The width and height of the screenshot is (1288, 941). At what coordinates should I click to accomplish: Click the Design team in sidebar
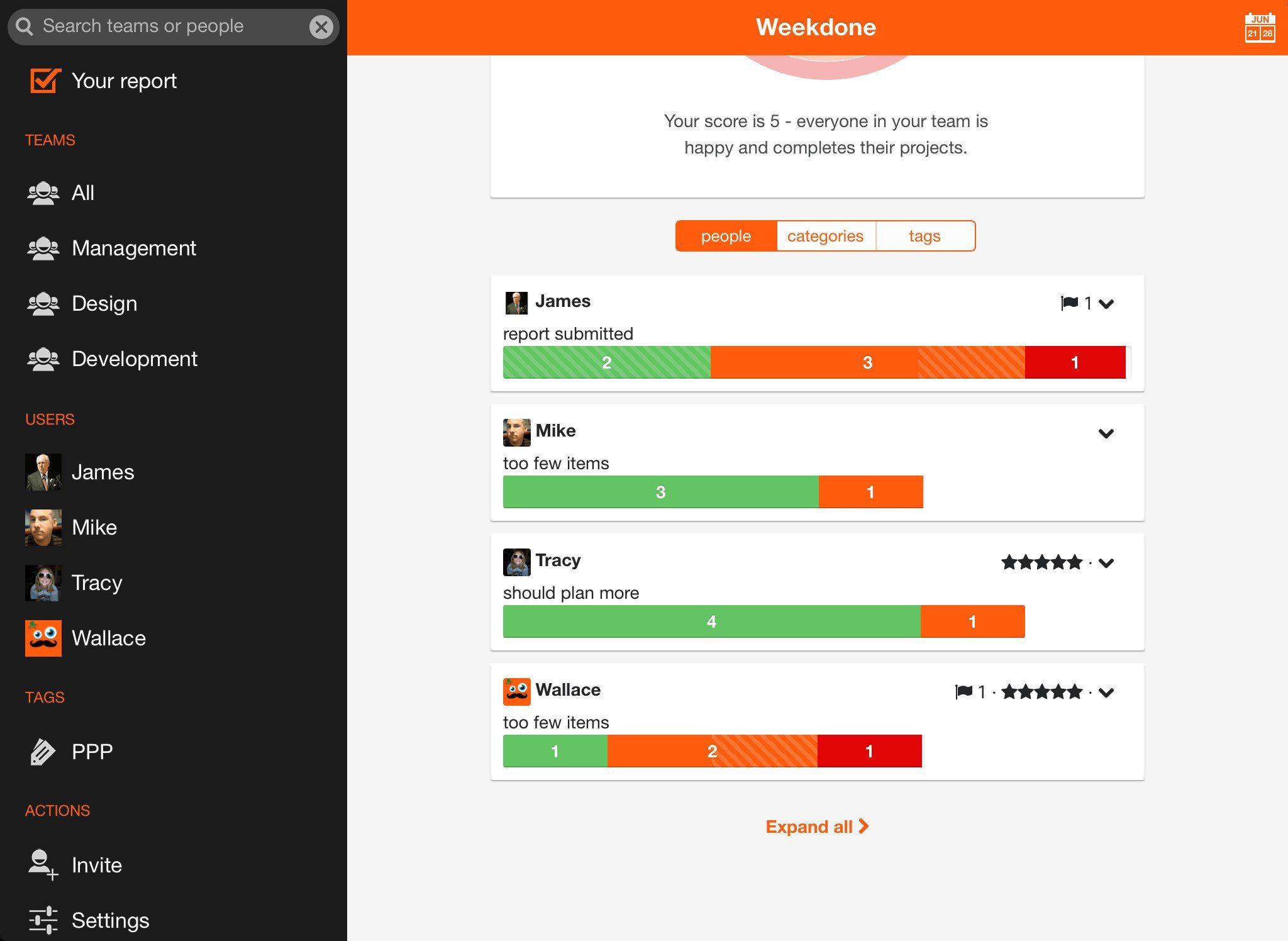coord(104,302)
